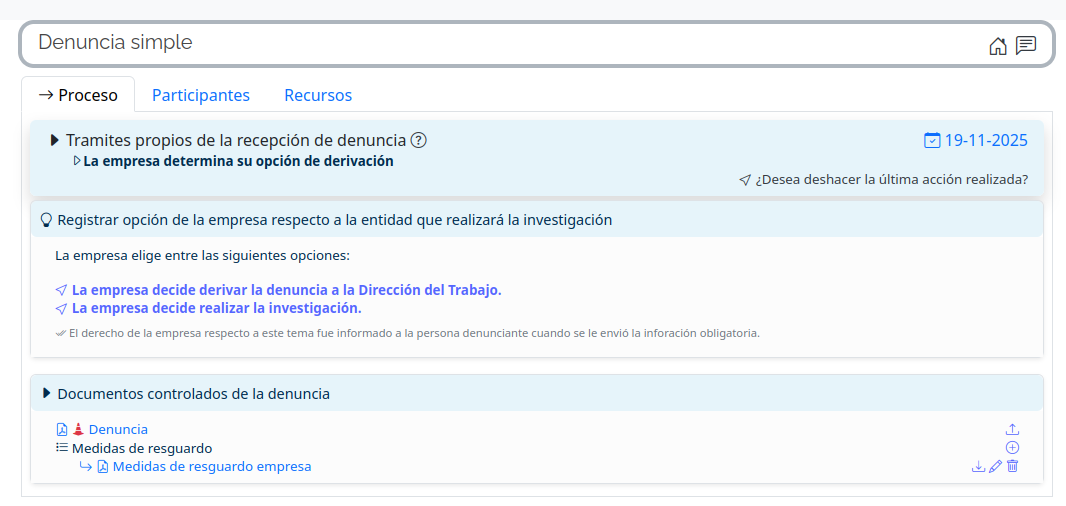The width and height of the screenshot is (1066, 506).
Task: Select the Proceso tab
Action: point(78,96)
